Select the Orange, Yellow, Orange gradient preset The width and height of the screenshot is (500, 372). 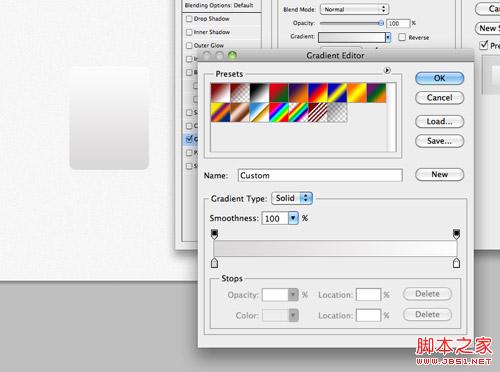tap(357, 93)
